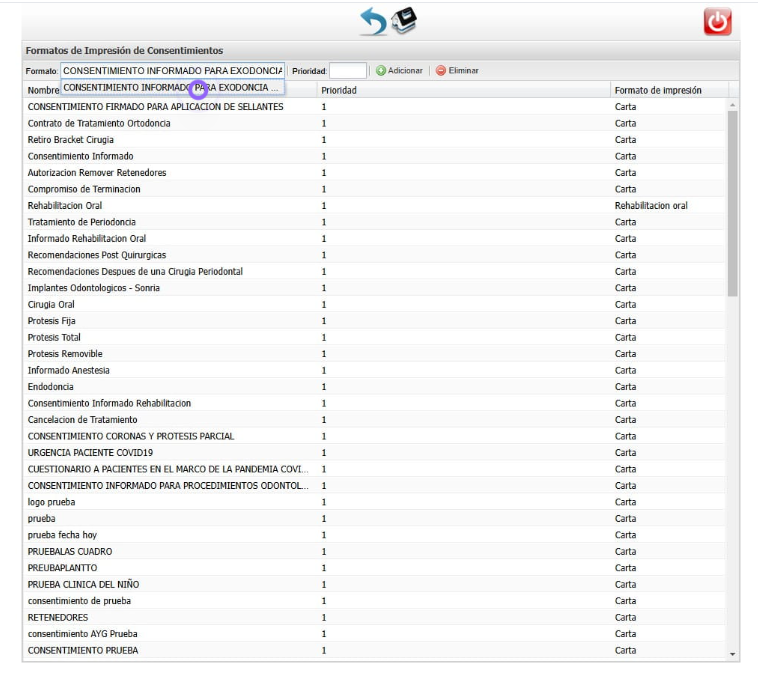
Task: Select row CUESTIONARIO A PACIENTES EN EL MARCO
Action: click(x=375, y=469)
